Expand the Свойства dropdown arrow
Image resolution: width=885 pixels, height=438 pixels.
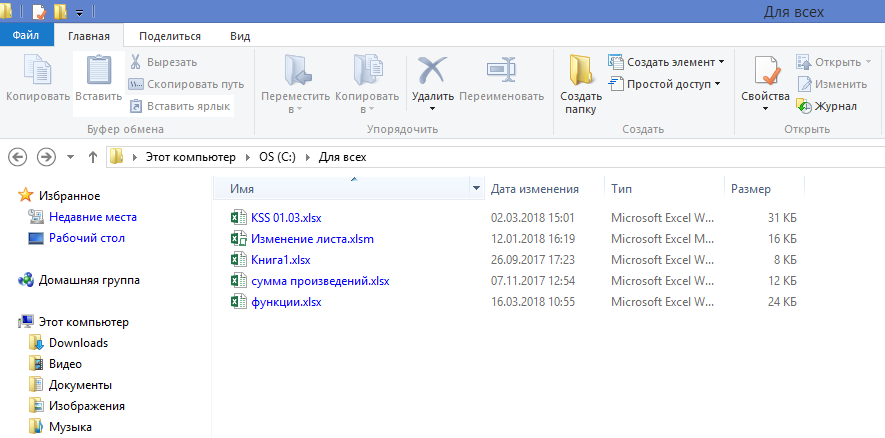[x=765, y=108]
